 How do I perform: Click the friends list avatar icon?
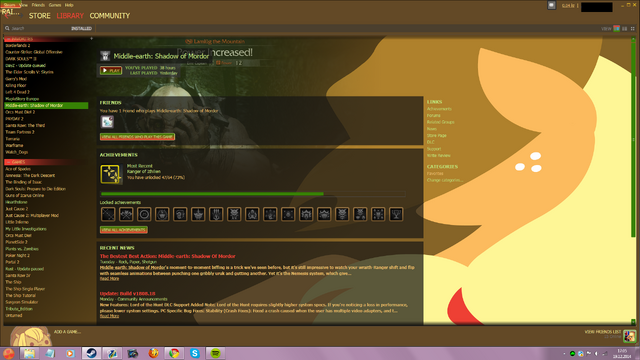tap(629, 336)
